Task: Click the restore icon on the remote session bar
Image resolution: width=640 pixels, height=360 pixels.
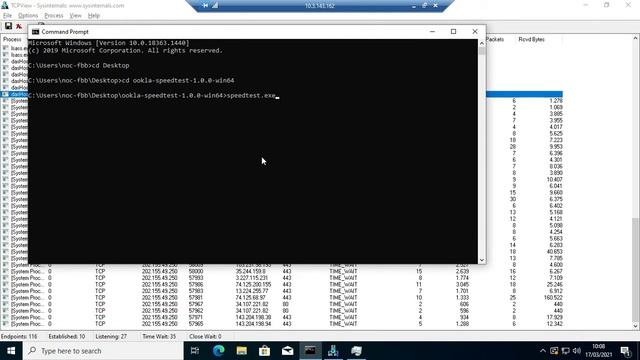Action: [424, 6]
